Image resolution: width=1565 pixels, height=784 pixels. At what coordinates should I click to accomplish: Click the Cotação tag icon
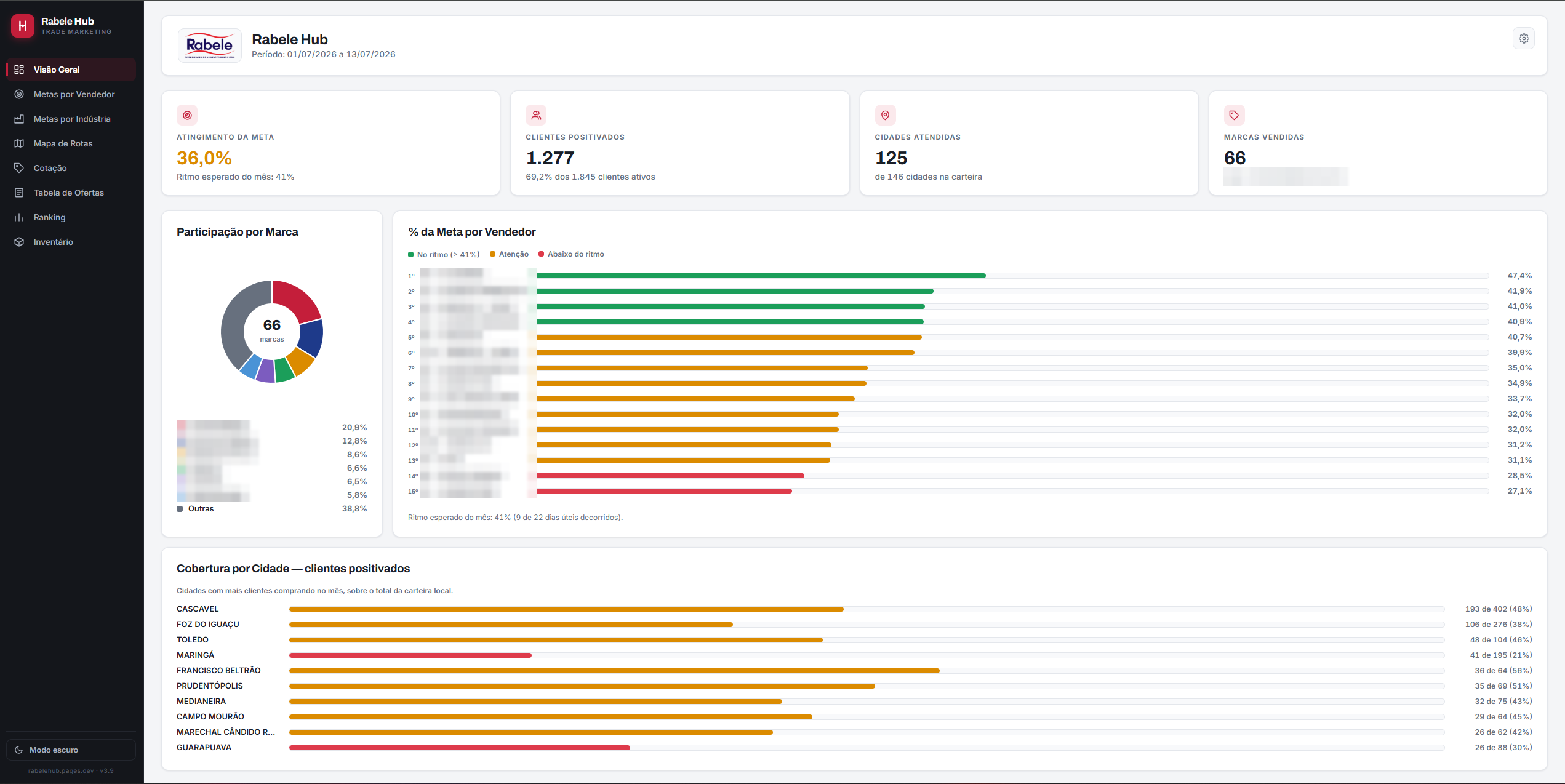[19, 168]
